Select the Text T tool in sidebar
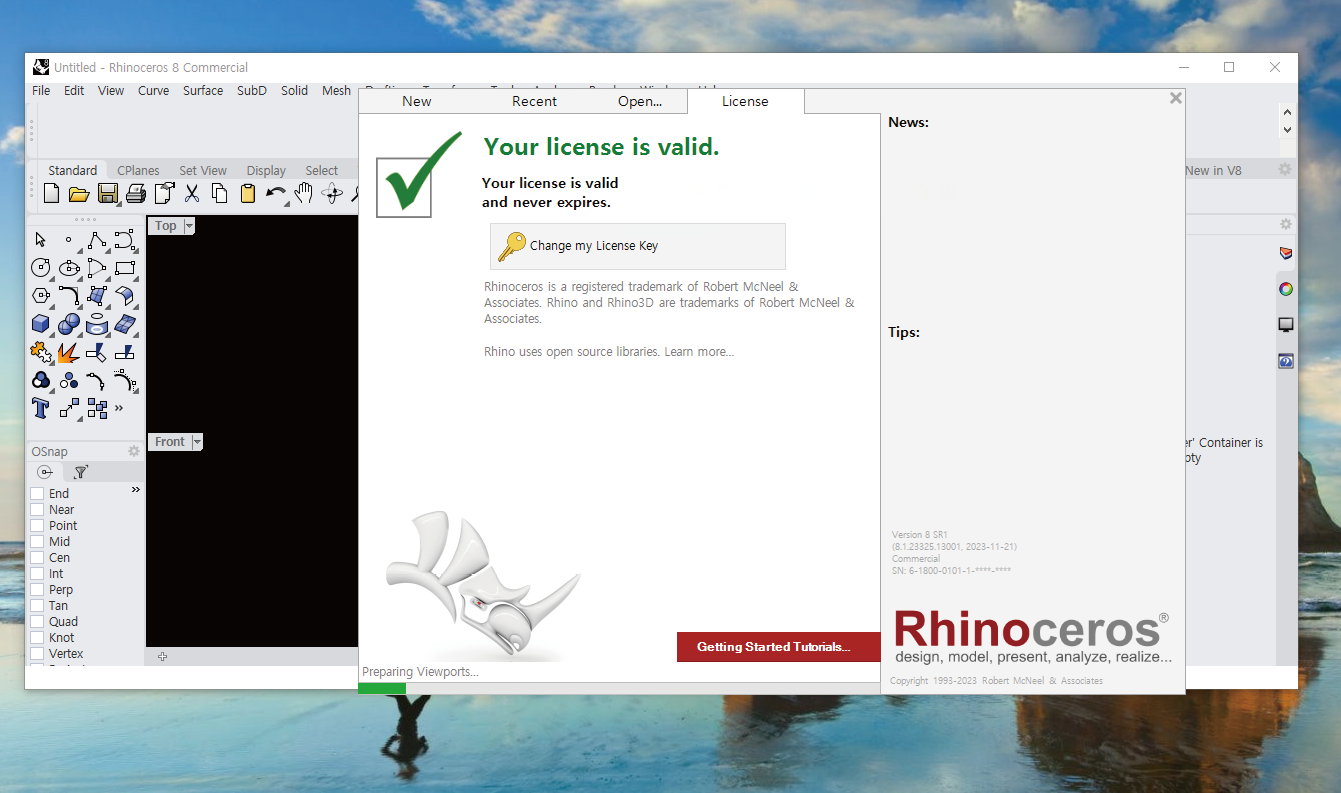 tap(41, 408)
